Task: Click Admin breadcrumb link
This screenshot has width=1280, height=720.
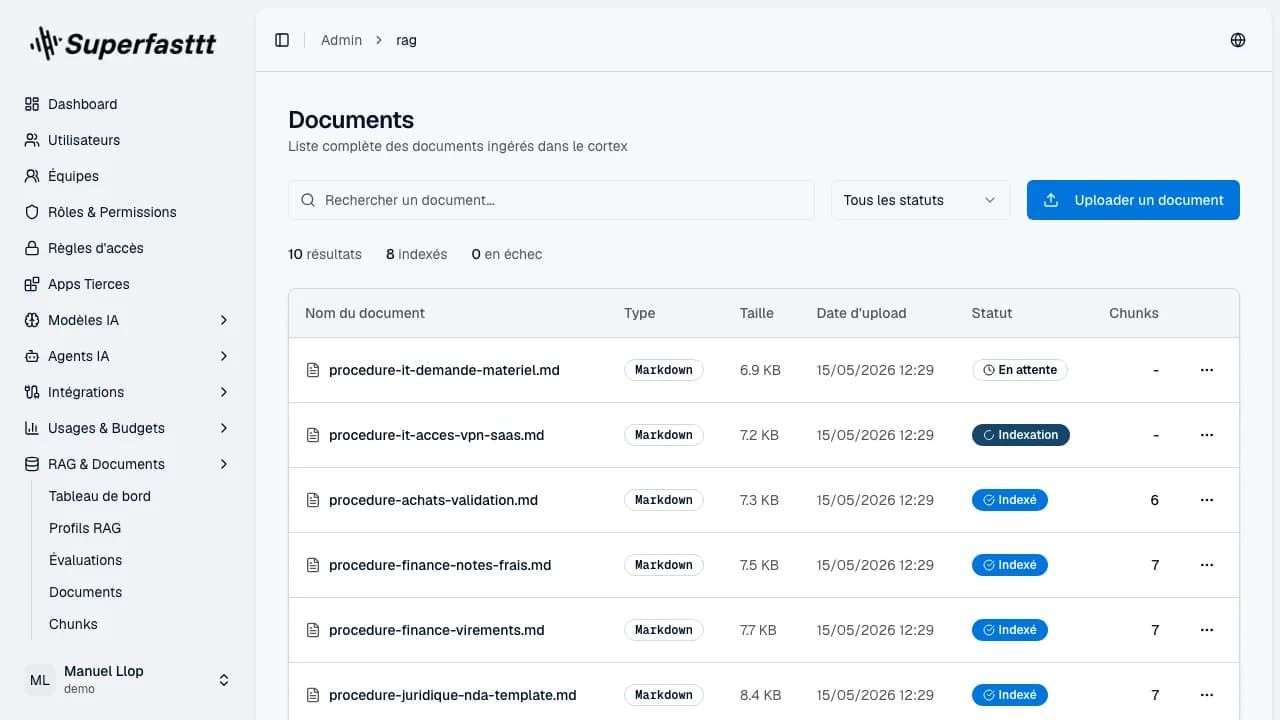Action: click(341, 40)
